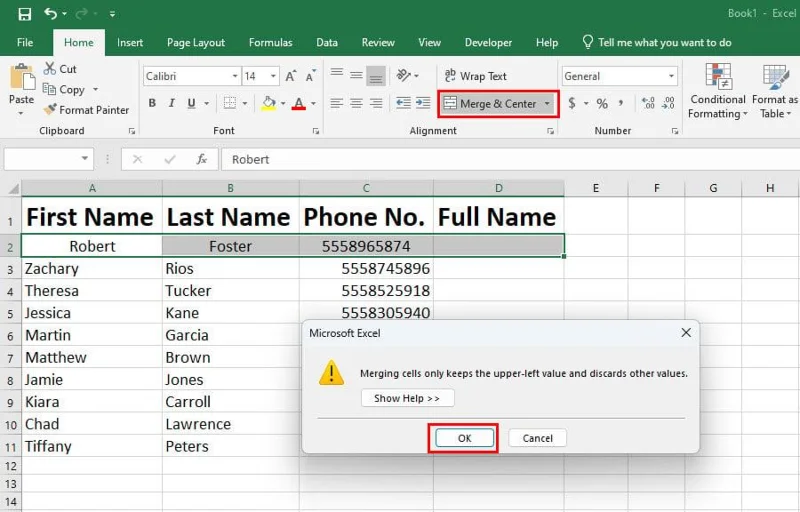The height and width of the screenshot is (512, 800).
Task: Click the Insert Function fx icon
Action: [x=201, y=159]
